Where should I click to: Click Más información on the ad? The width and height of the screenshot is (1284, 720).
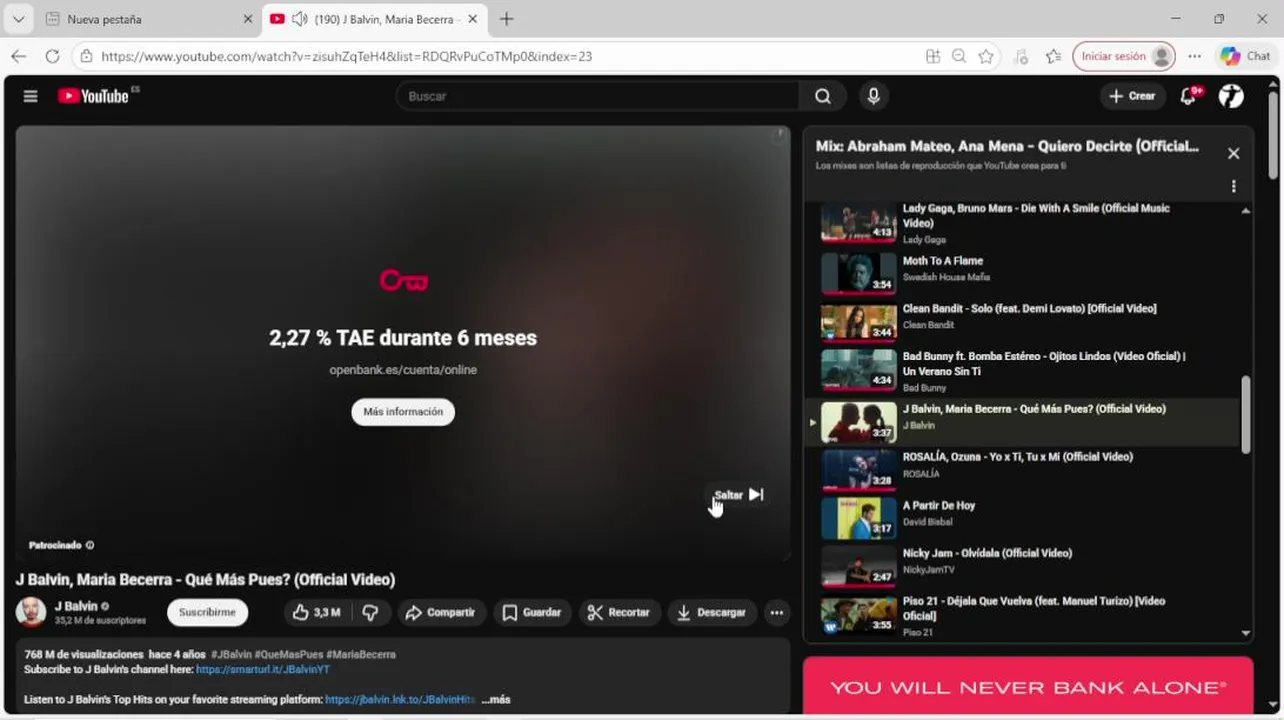point(403,412)
